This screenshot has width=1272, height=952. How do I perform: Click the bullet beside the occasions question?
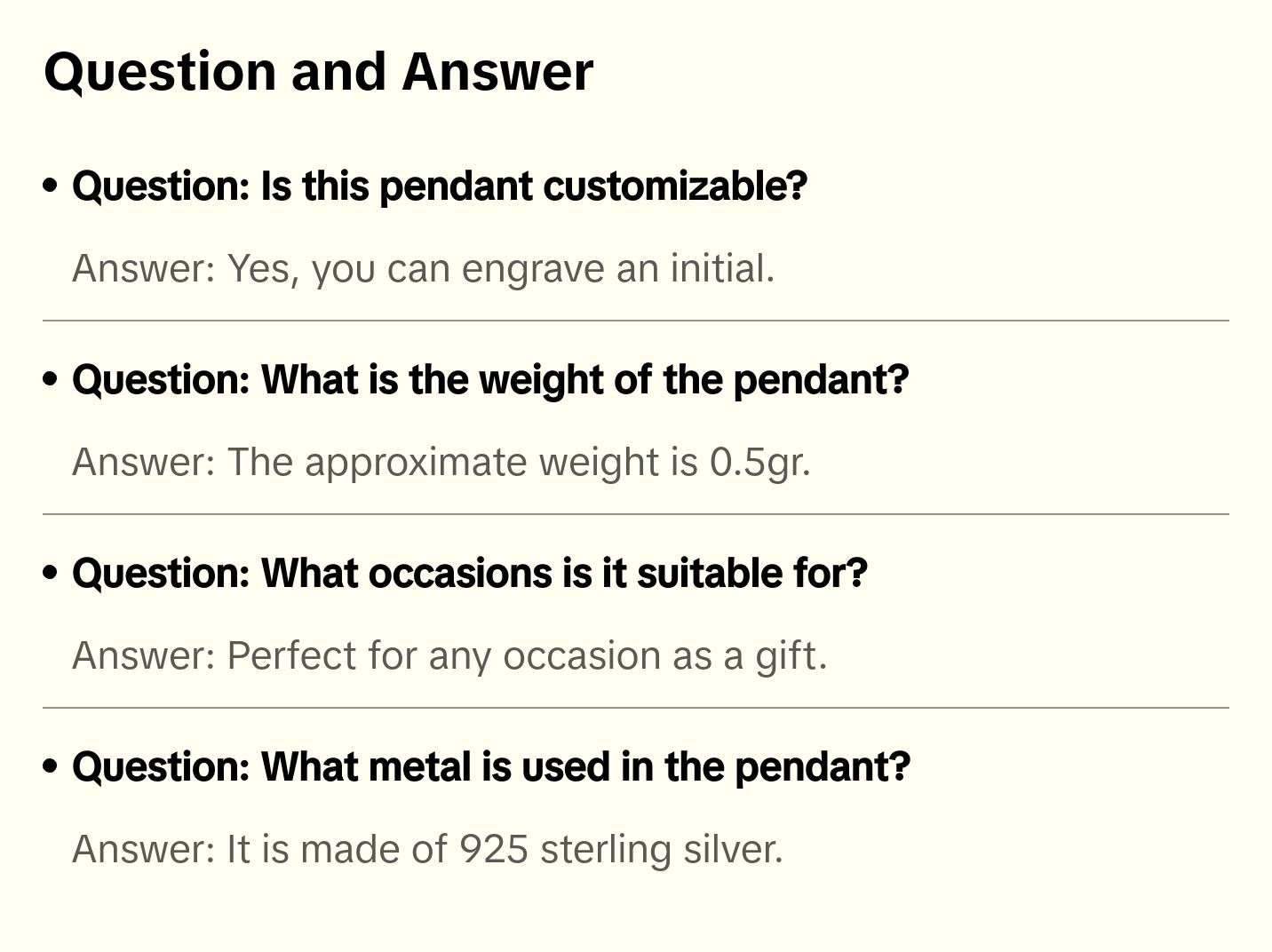(x=51, y=573)
